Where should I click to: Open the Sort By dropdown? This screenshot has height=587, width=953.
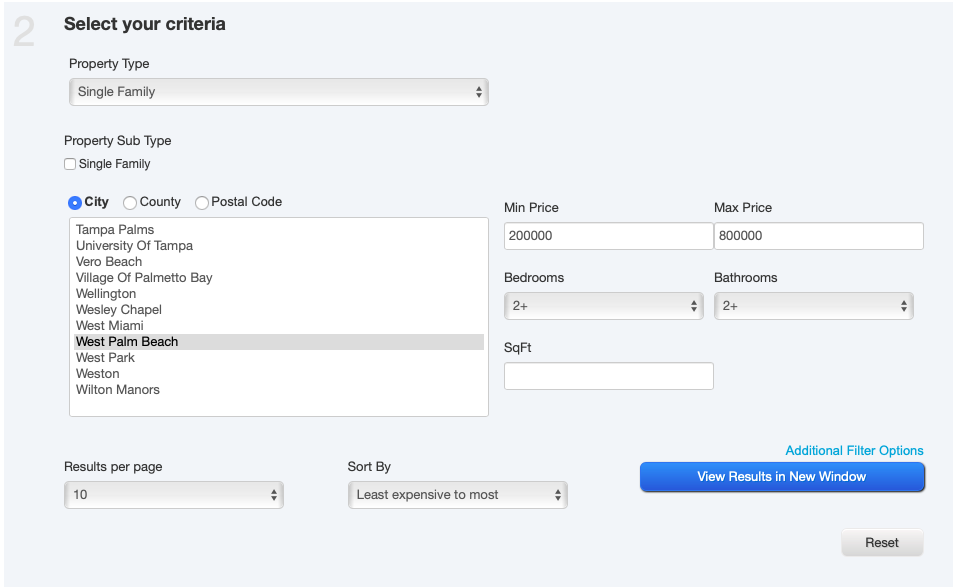pyautogui.click(x=457, y=494)
